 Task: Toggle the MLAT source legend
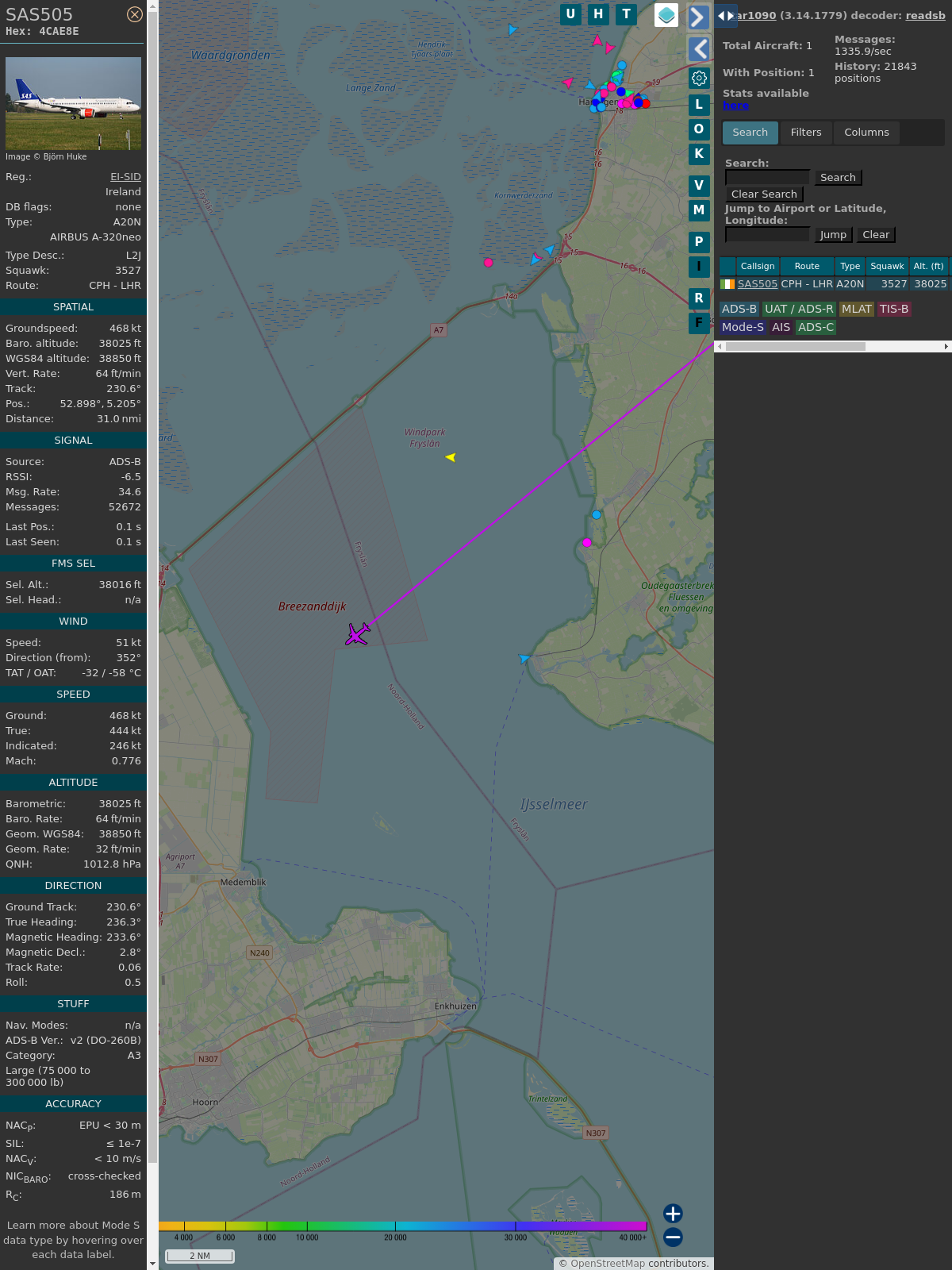(x=857, y=310)
